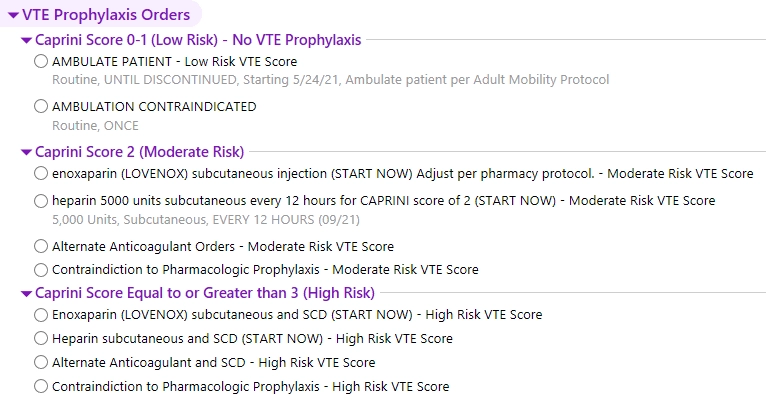Collapse Caprini Score 0-1 Low Risk group

point(26,41)
